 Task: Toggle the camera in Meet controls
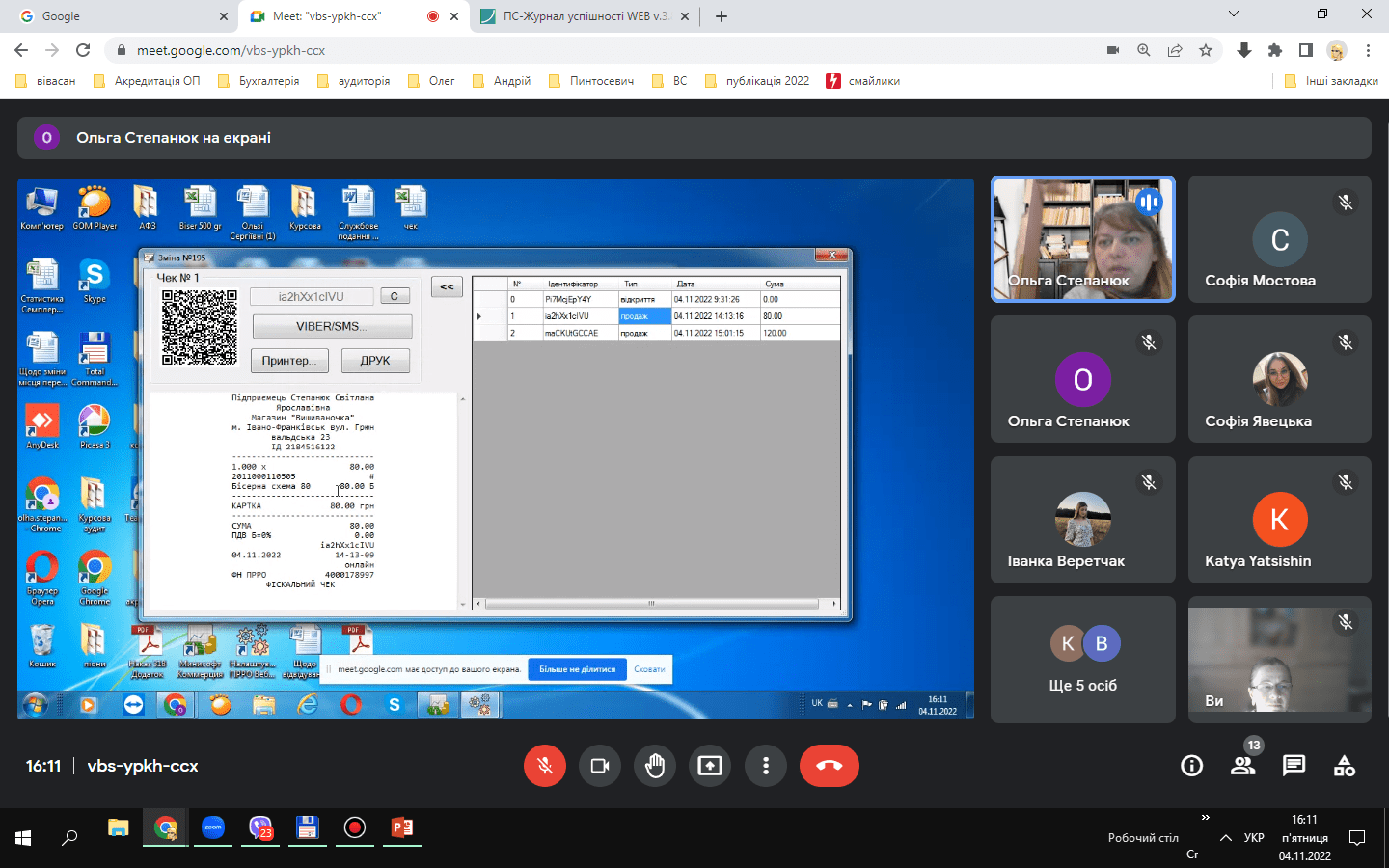tap(600, 766)
